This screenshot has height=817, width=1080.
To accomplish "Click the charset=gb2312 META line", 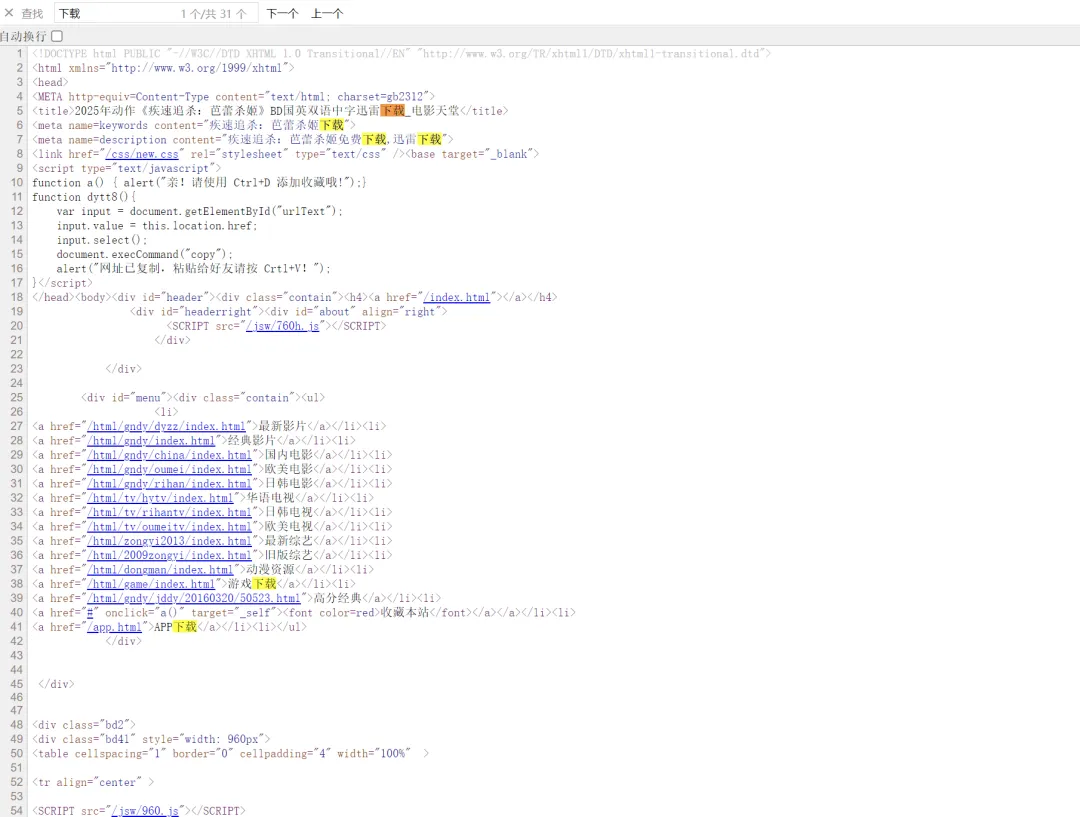I will click(233, 96).
